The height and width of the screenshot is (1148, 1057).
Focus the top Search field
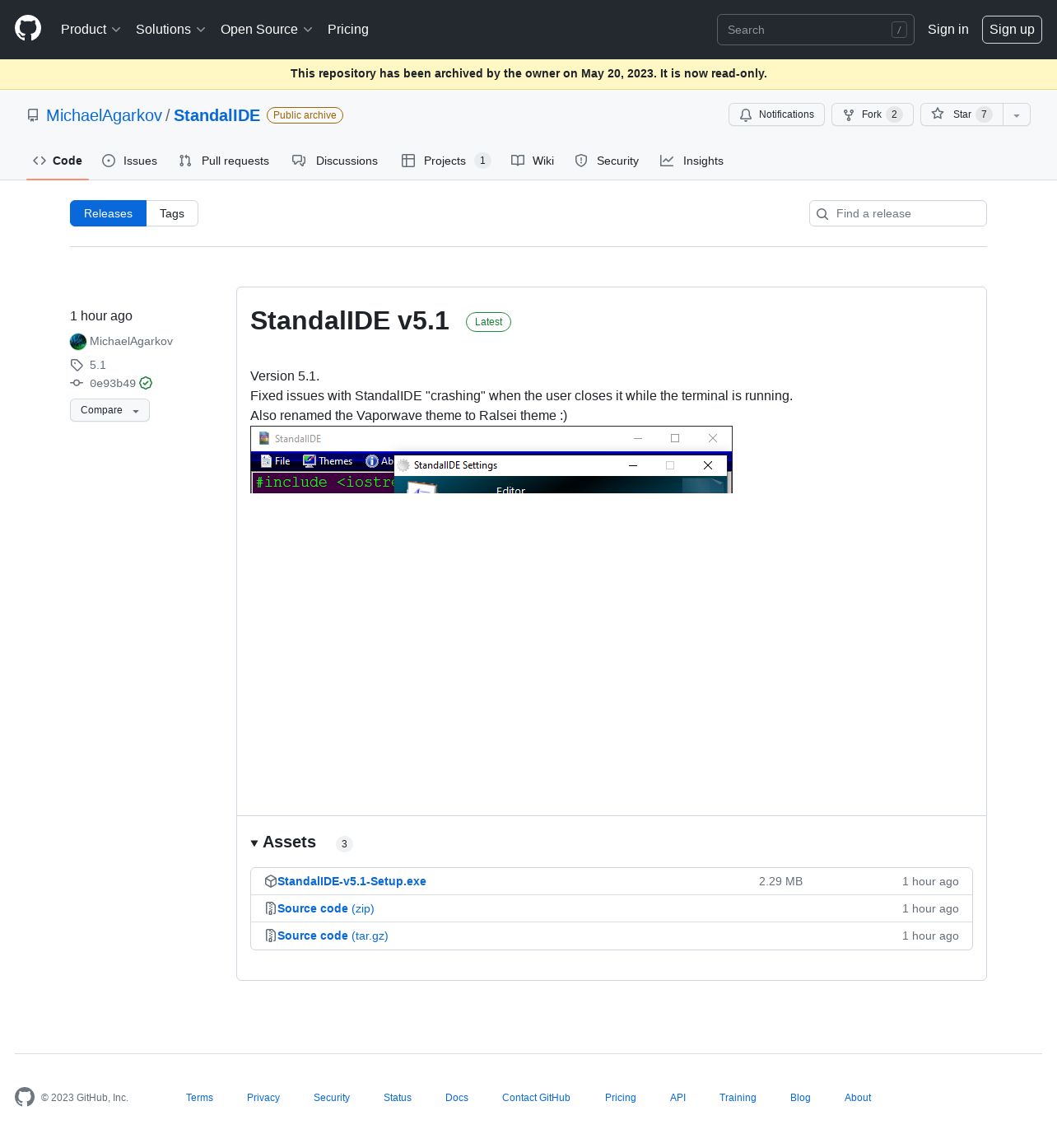point(815,30)
